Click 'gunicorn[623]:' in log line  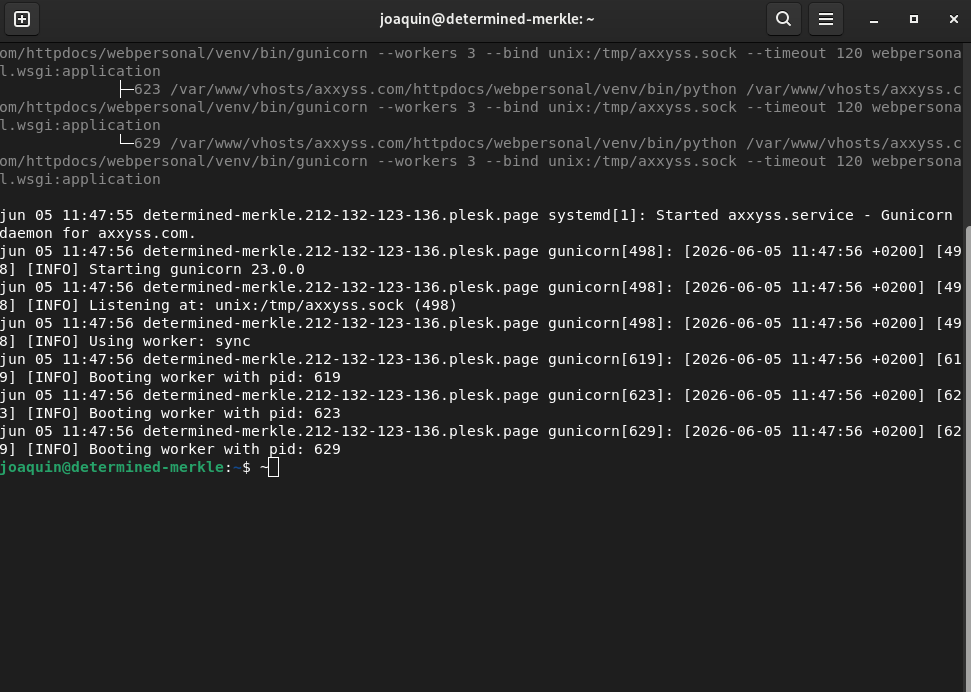(611, 395)
